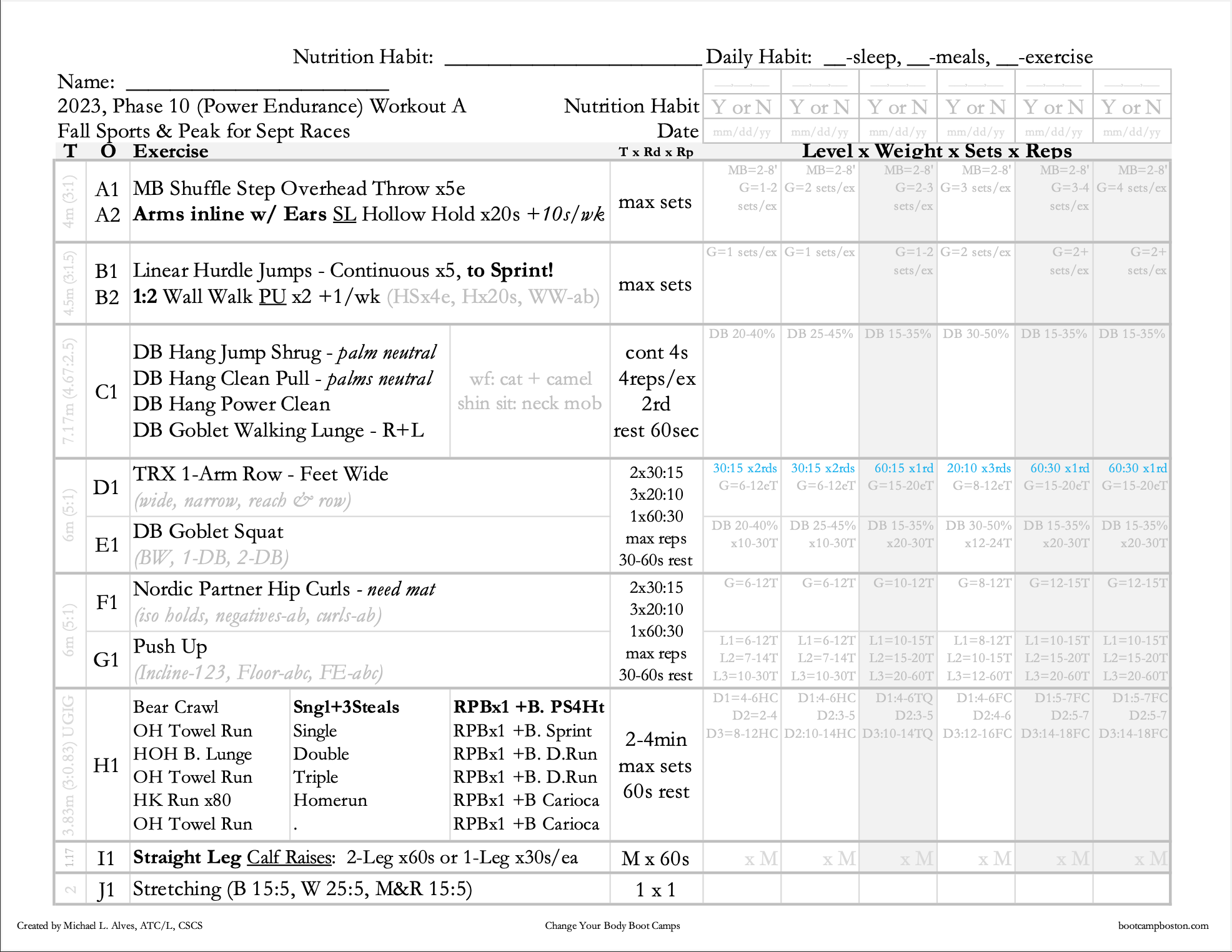Click 'Bear Crawl' in H1 row

point(176,707)
